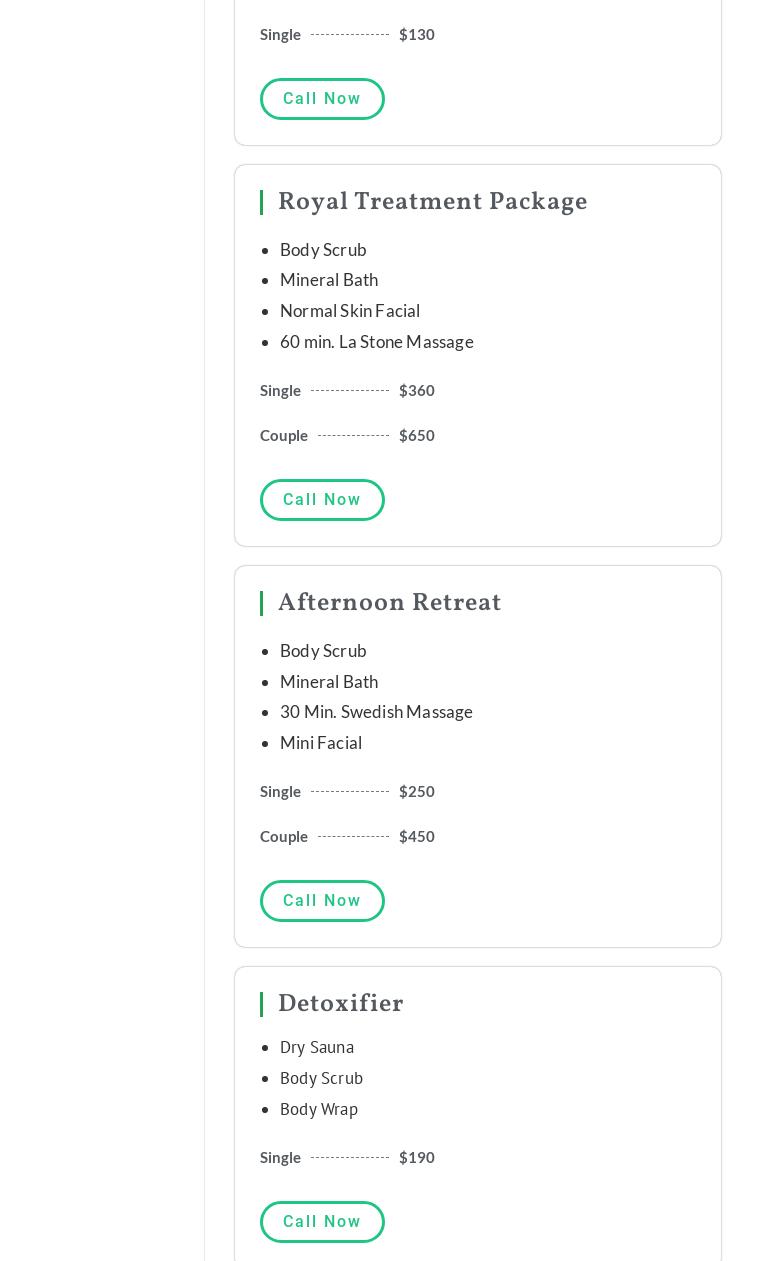The image size is (770, 1261).
Task: Click the Detoxifier heading
Action: pos(340,1005)
